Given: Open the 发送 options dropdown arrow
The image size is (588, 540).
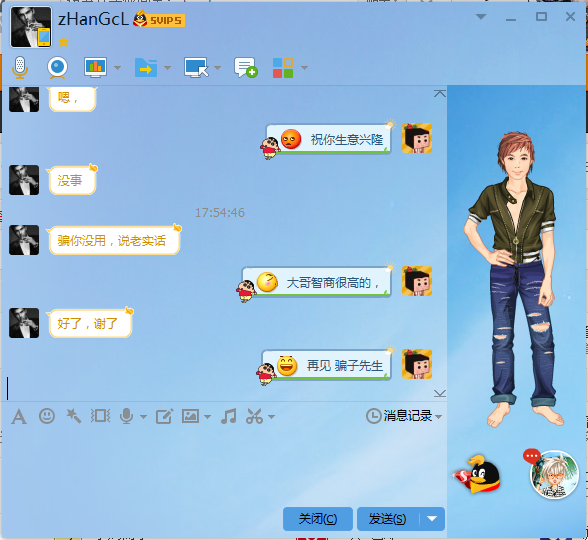Looking at the screenshot, I should 432,519.
